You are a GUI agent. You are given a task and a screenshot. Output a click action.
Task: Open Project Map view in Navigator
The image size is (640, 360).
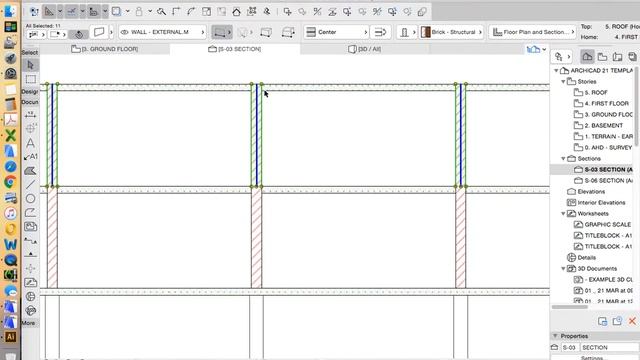pos(587,57)
